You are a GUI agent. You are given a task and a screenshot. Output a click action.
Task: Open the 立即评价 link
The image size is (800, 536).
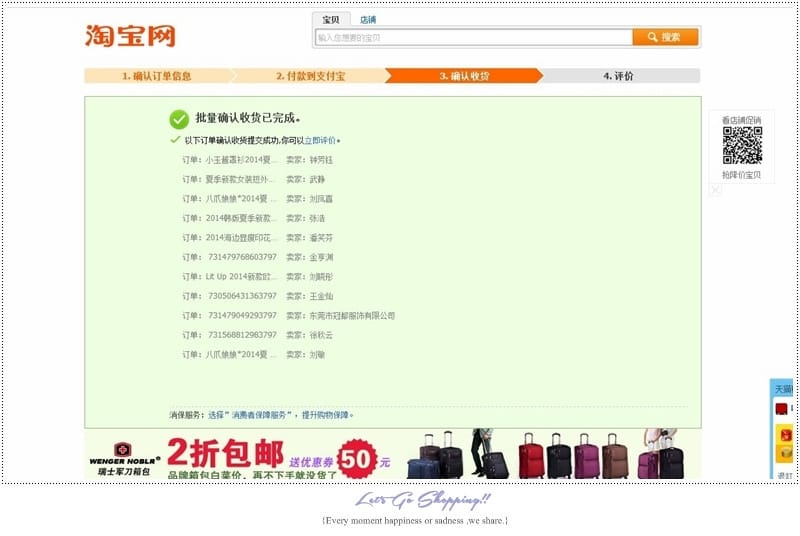pyautogui.click(x=320, y=140)
